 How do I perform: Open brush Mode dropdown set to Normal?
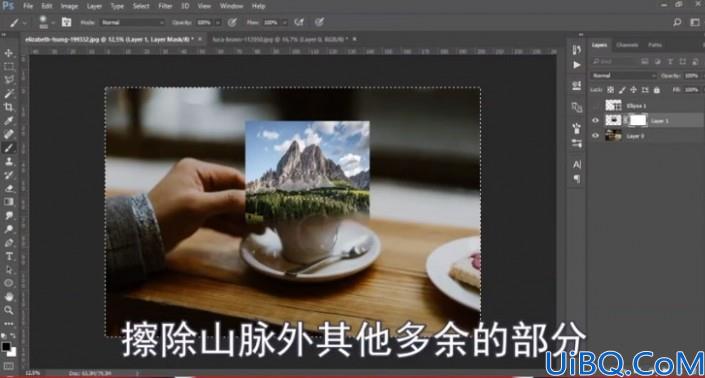(x=133, y=22)
